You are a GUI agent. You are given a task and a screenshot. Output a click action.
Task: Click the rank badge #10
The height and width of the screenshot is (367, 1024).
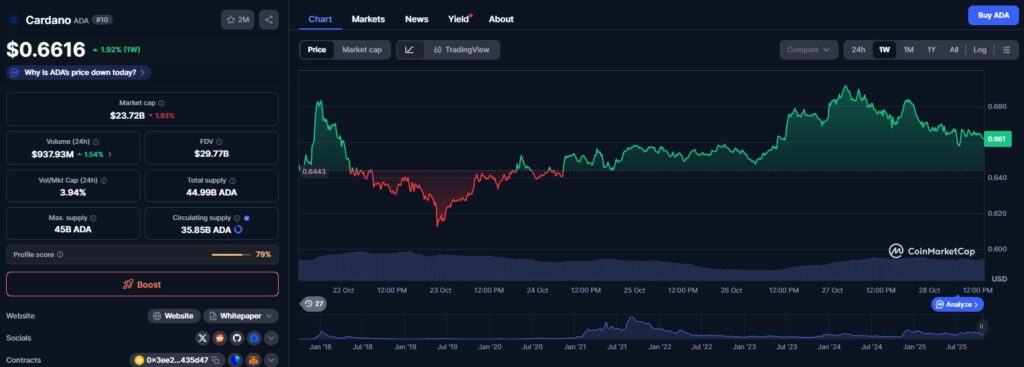pos(103,20)
